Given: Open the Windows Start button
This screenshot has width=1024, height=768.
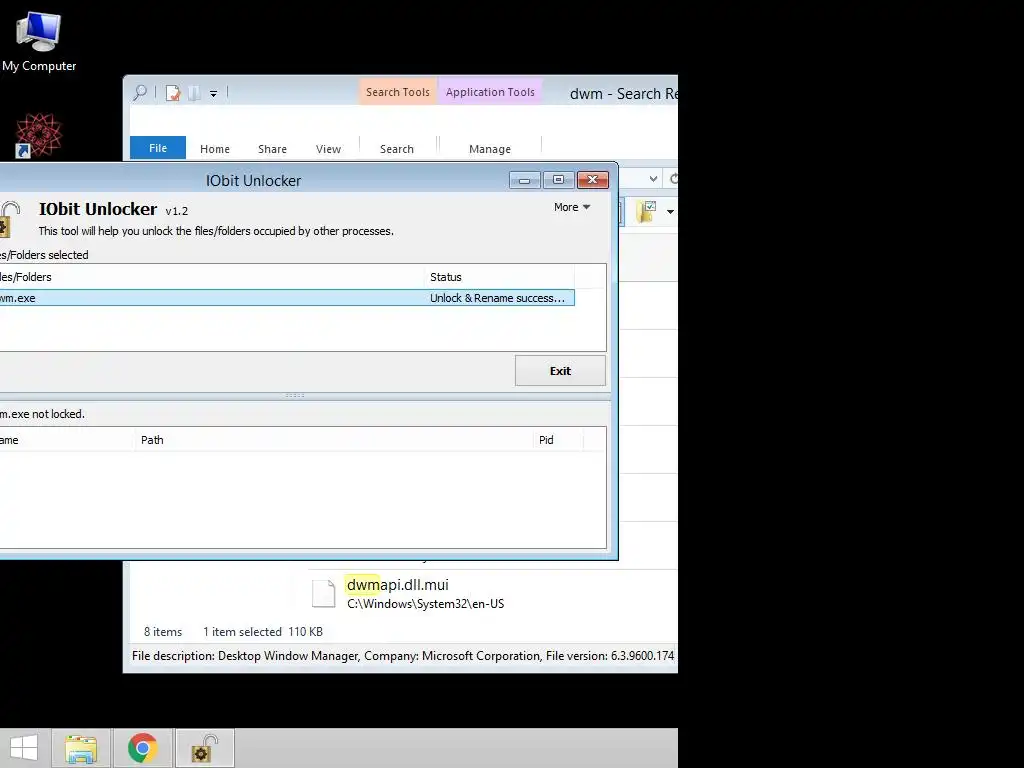Looking at the screenshot, I should pyautogui.click(x=24, y=748).
